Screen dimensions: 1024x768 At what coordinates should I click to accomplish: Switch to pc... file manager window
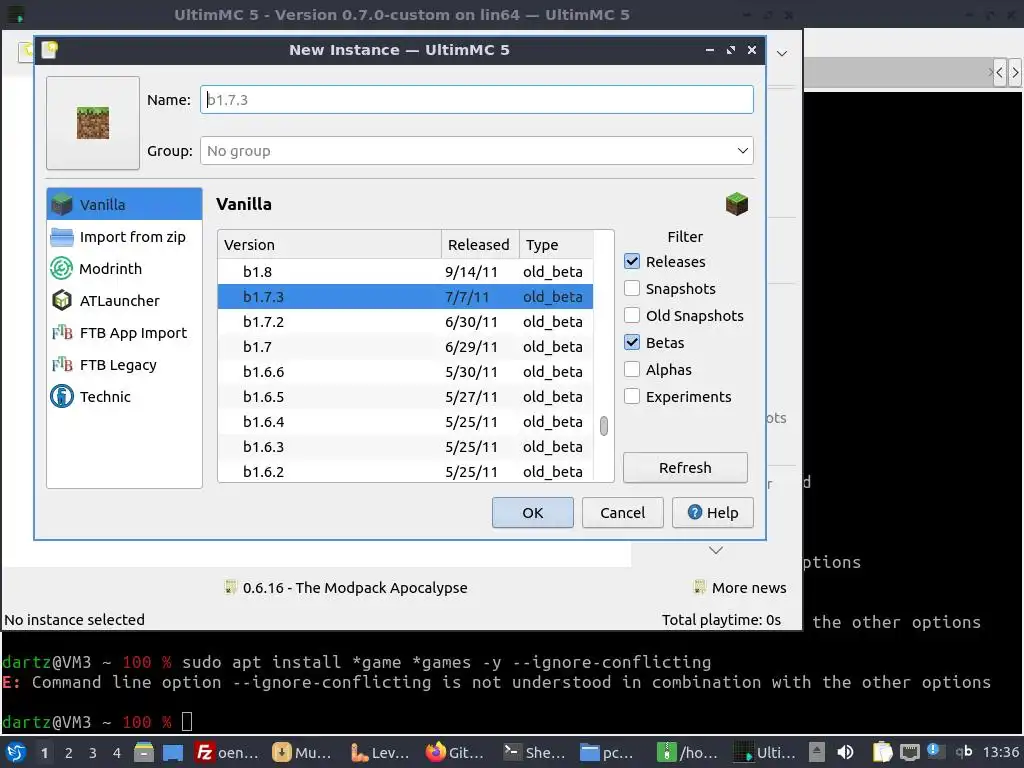click(607, 752)
